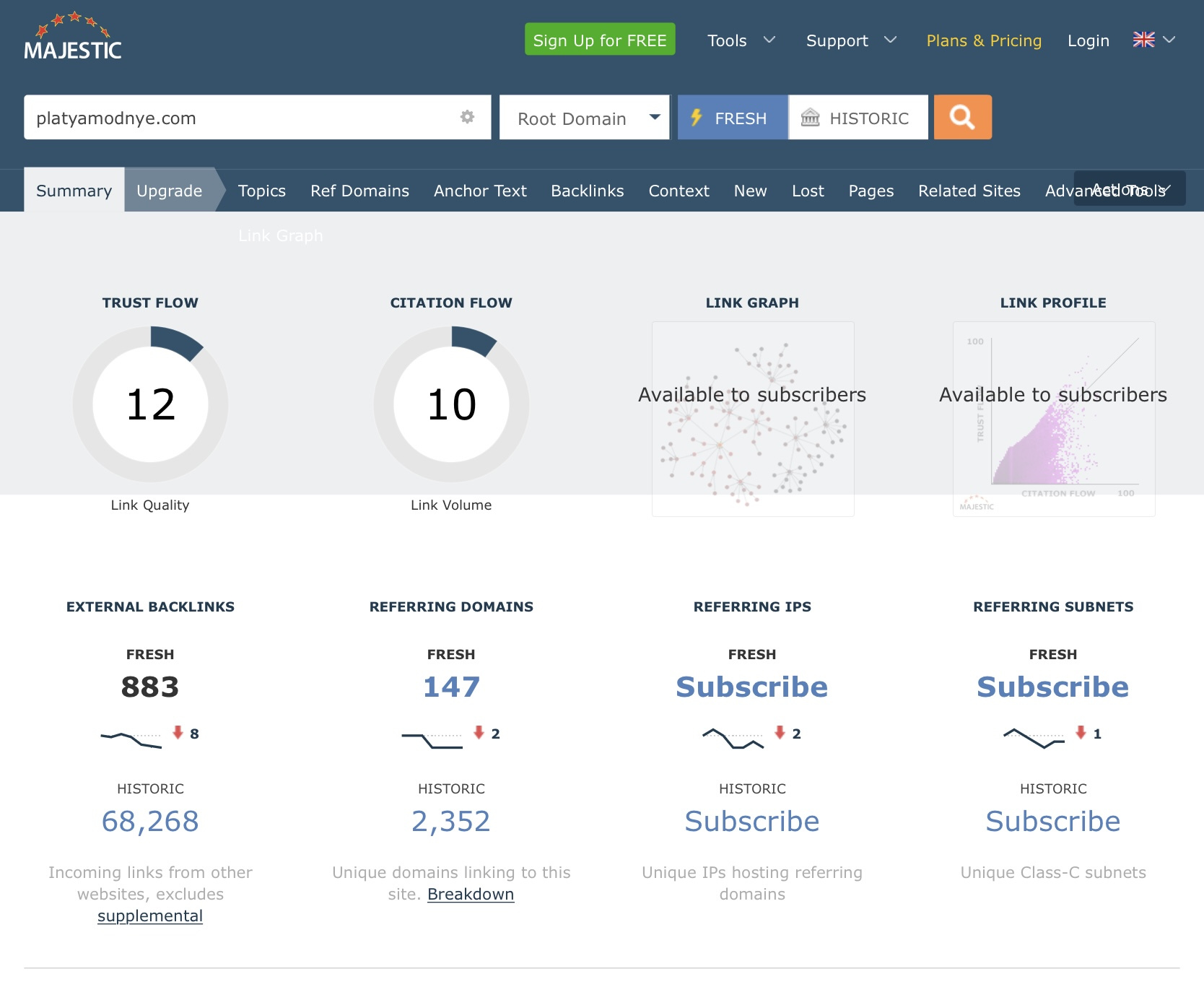Click the Breakdown link
This screenshot has height=987, width=1204.
pyautogui.click(x=471, y=894)
